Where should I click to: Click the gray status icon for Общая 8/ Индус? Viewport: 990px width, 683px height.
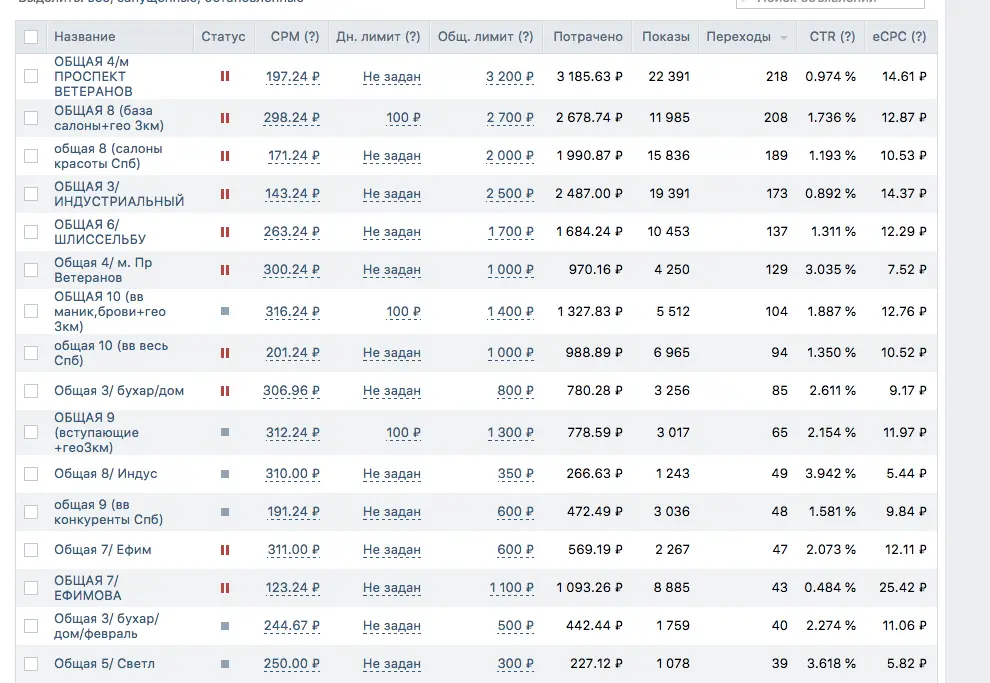coord(225,473)
